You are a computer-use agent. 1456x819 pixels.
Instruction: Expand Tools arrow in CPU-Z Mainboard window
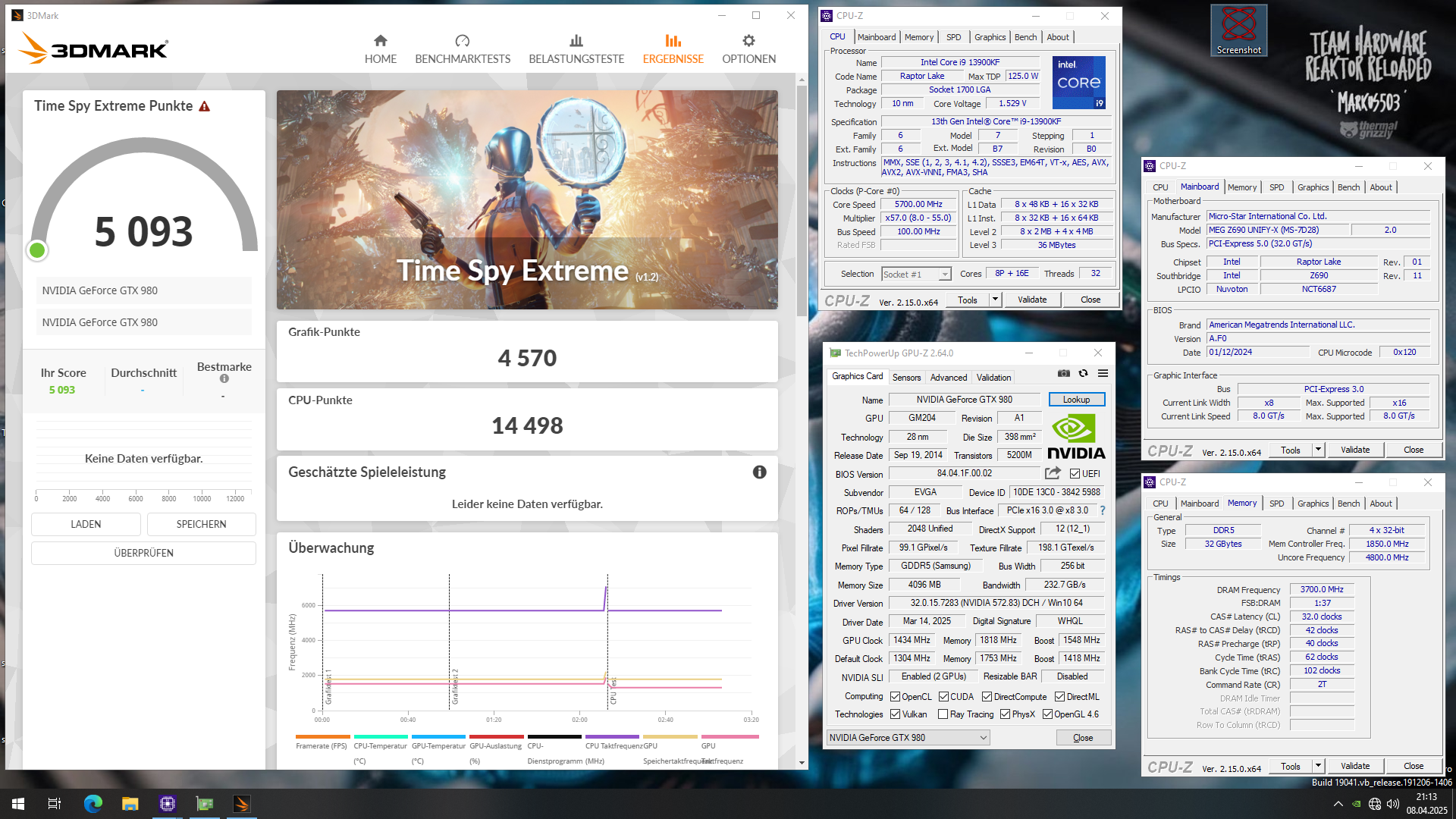tap(1318, 450)
